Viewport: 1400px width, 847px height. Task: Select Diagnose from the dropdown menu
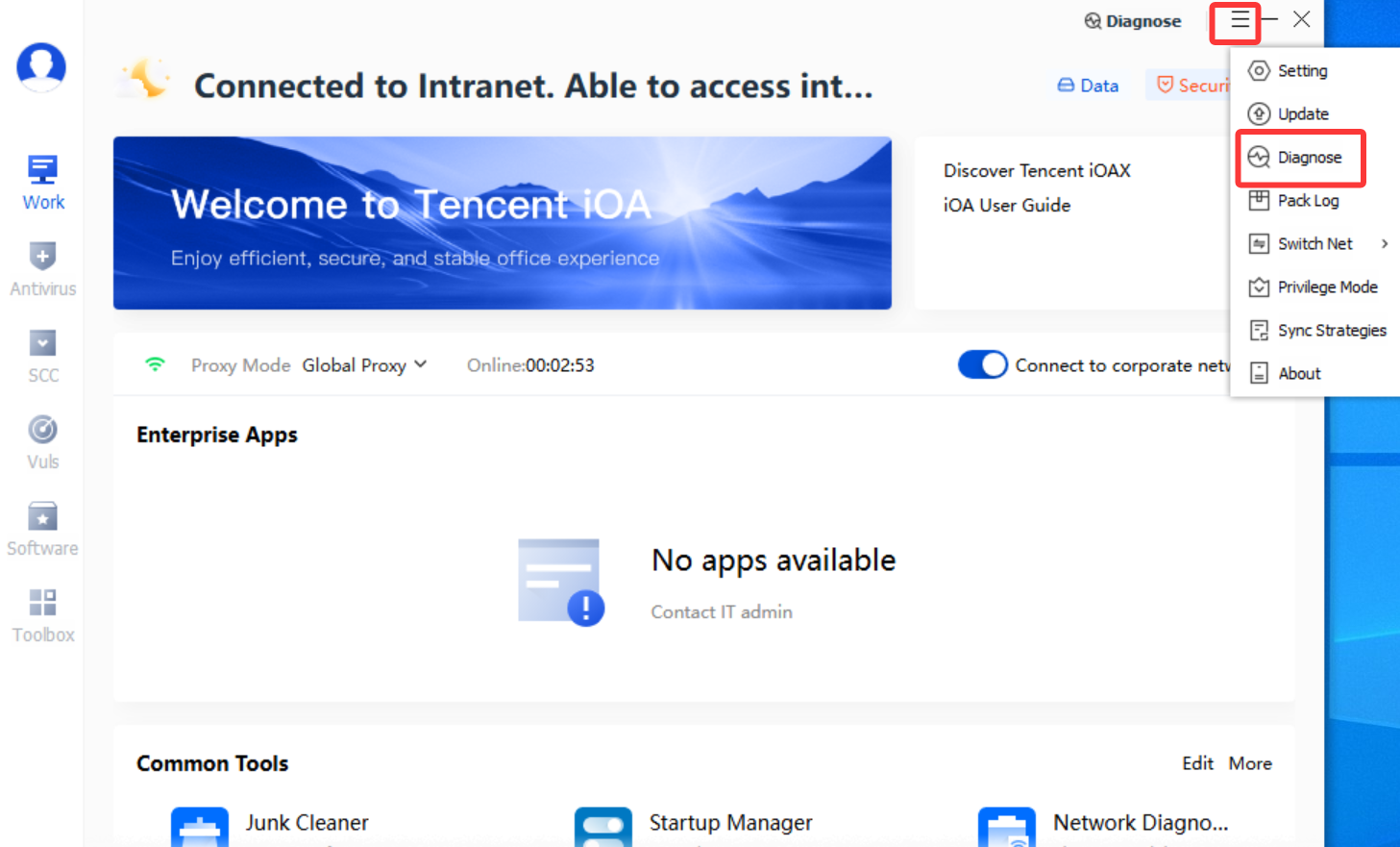point(1299,158)
